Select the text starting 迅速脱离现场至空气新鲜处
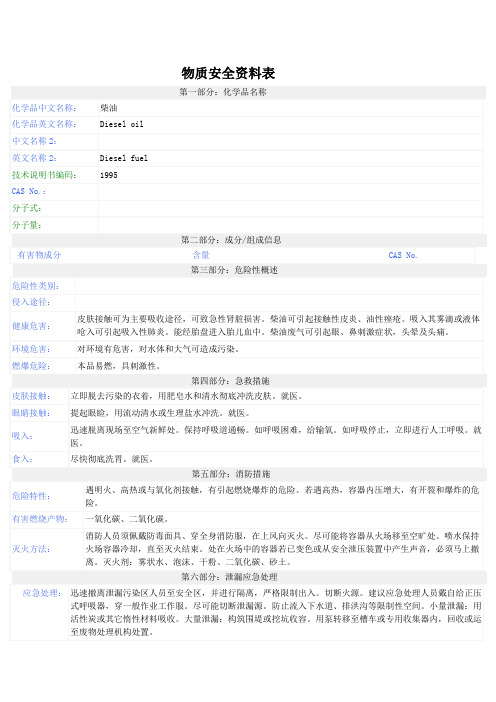Image resolution: width=496 pixels, height=702 pixels. pyautogui.click(x=276, y=436)
